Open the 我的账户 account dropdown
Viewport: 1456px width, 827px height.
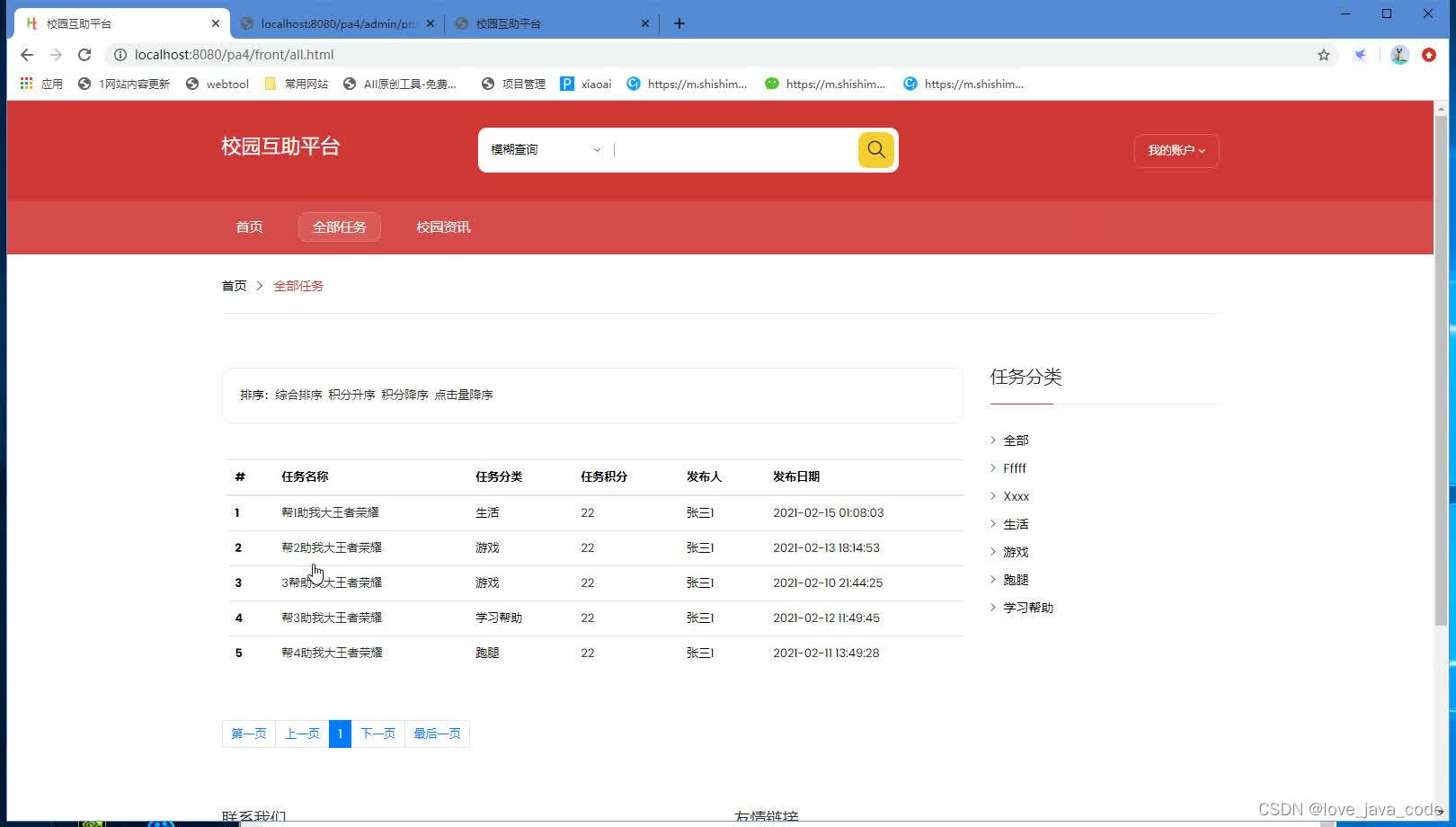click(x=1176, y=150)
